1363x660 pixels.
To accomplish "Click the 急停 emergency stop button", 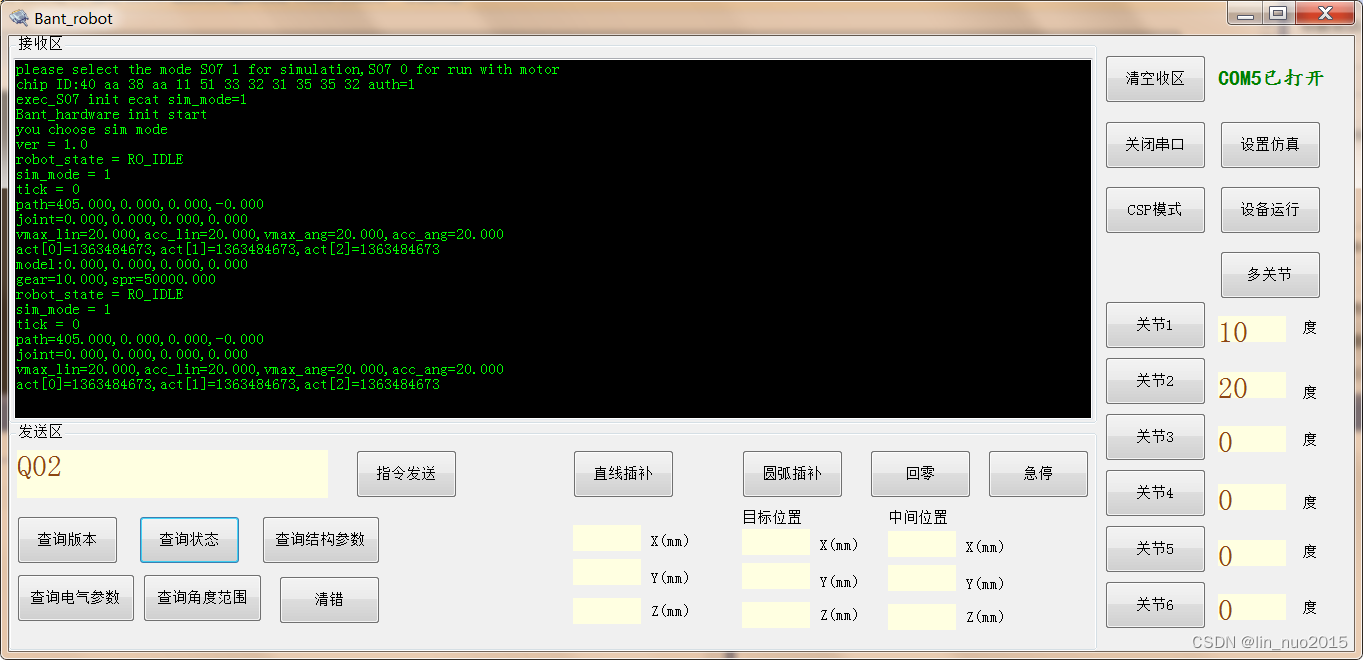I will click(1038, 474).
